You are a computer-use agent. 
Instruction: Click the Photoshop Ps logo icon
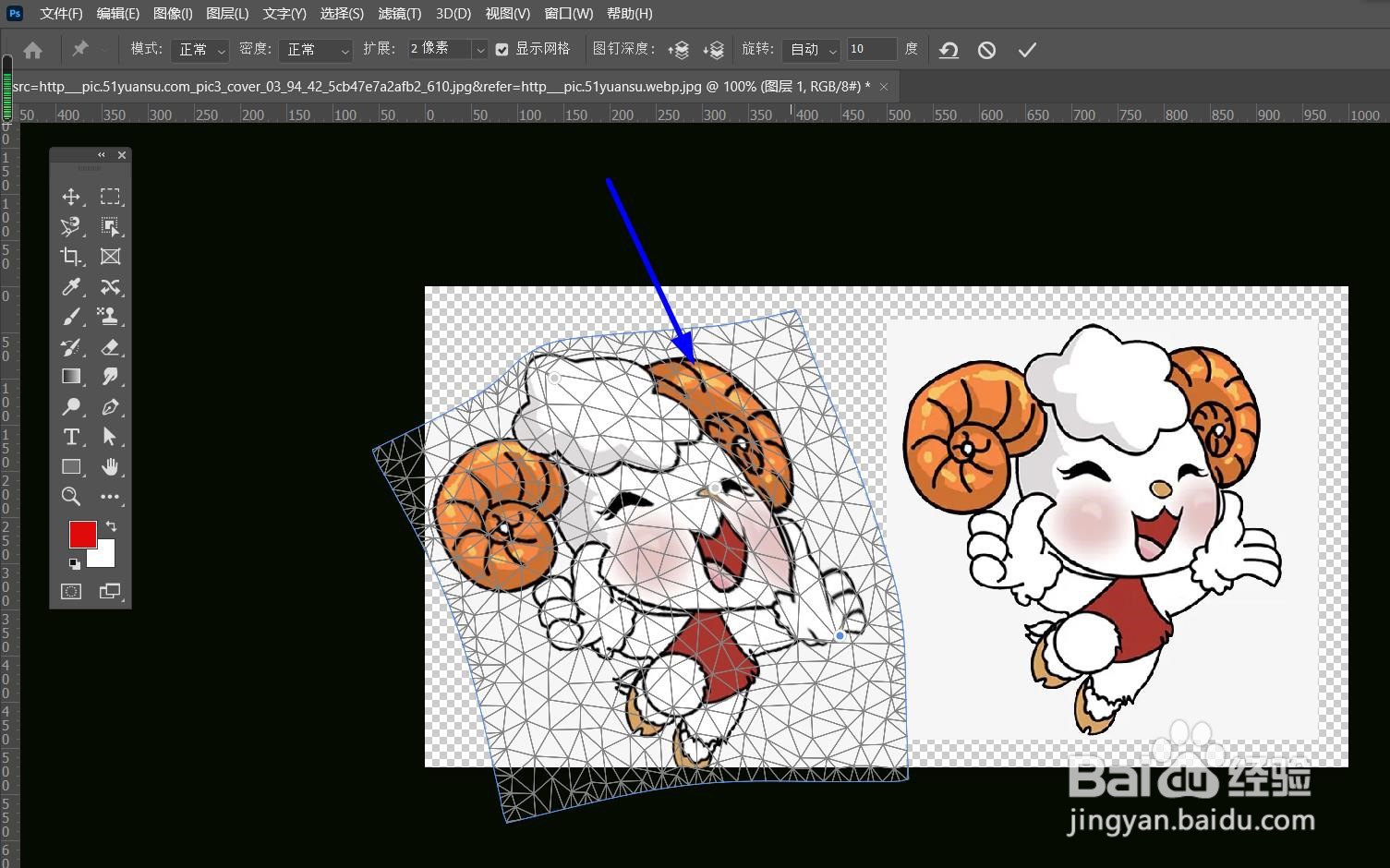pyautogui.click(x=15, y=13)
